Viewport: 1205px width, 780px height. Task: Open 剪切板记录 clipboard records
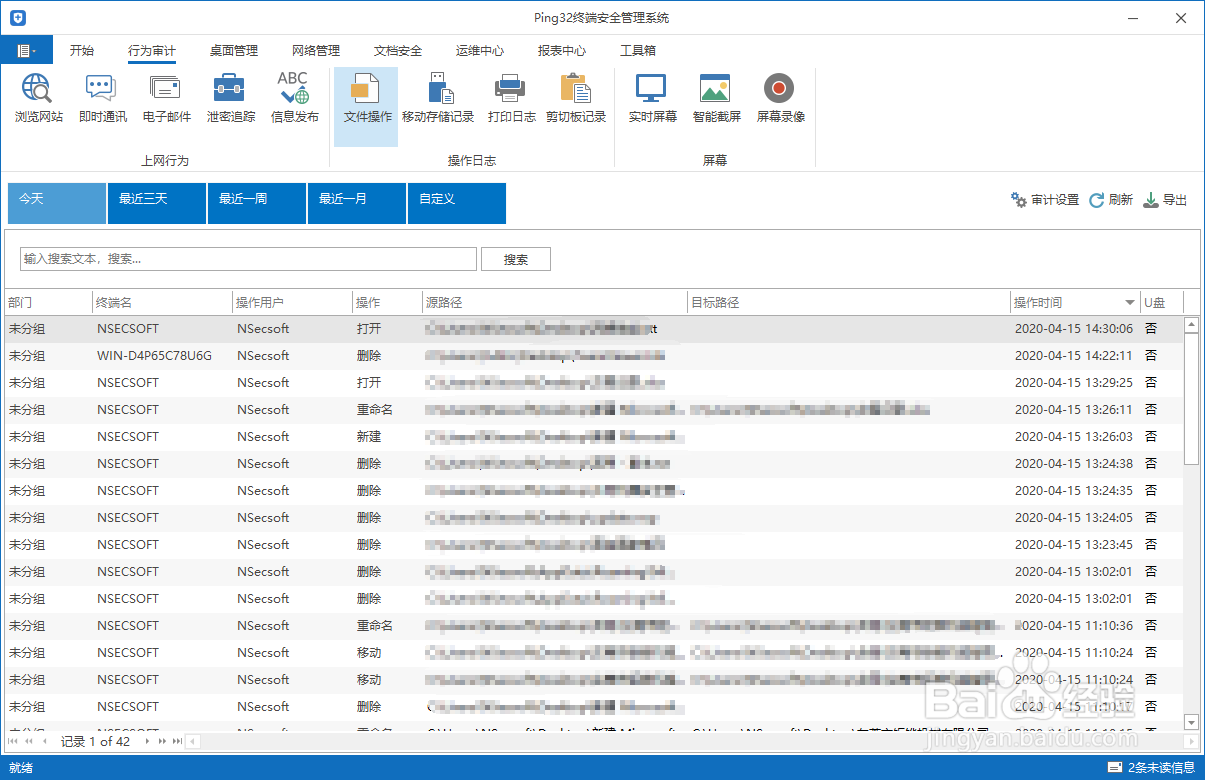[576, 99]
